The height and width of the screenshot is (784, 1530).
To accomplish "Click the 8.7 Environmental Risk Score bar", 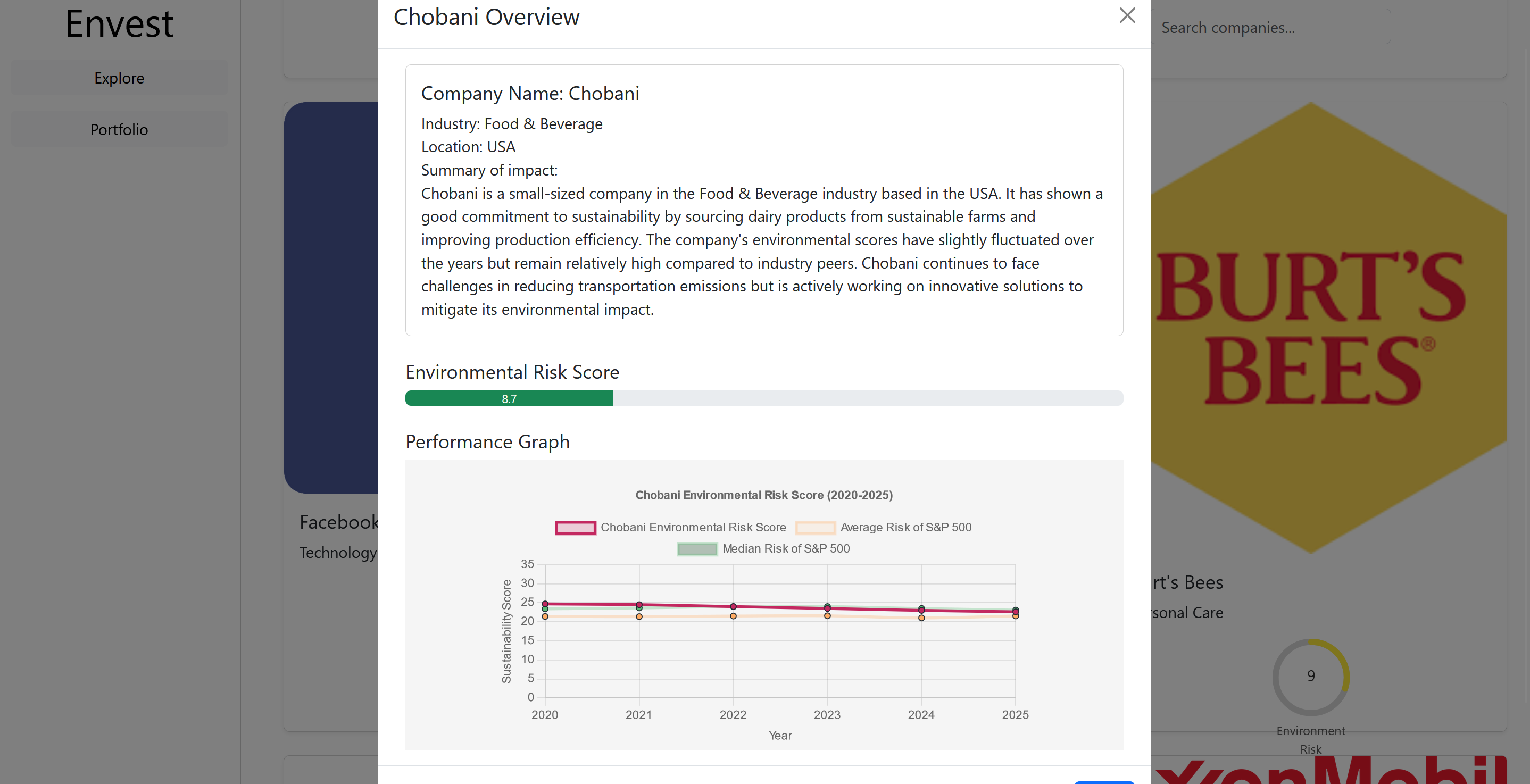I will [x=509, y=398].
